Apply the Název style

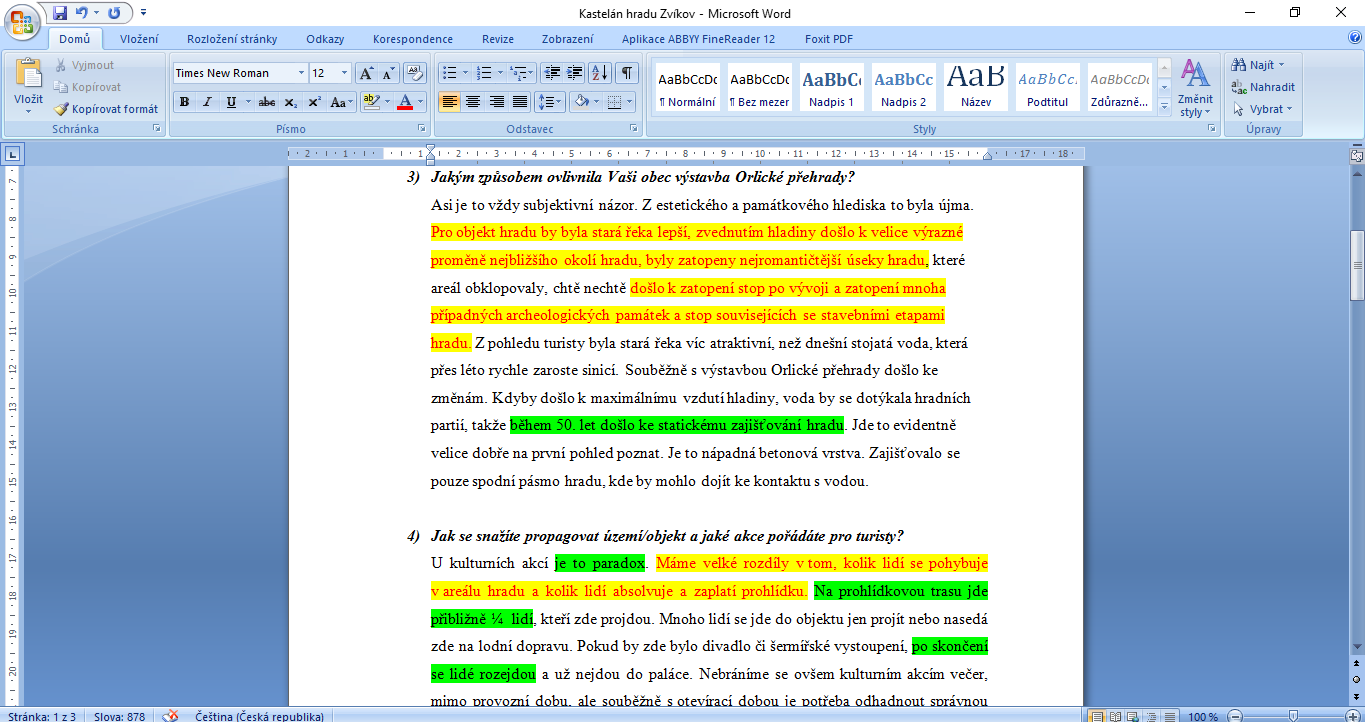[975, 88]
